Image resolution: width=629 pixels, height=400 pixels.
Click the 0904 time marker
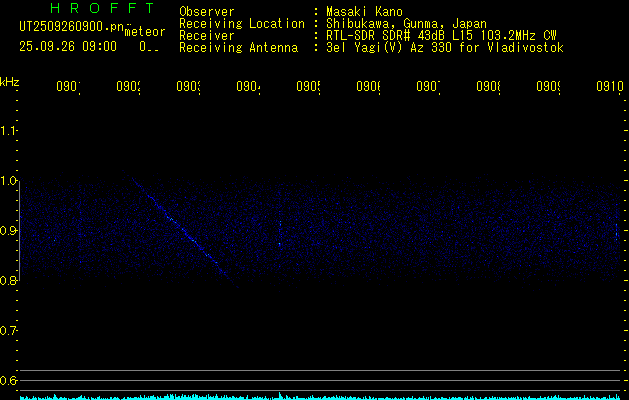(248, 86)
